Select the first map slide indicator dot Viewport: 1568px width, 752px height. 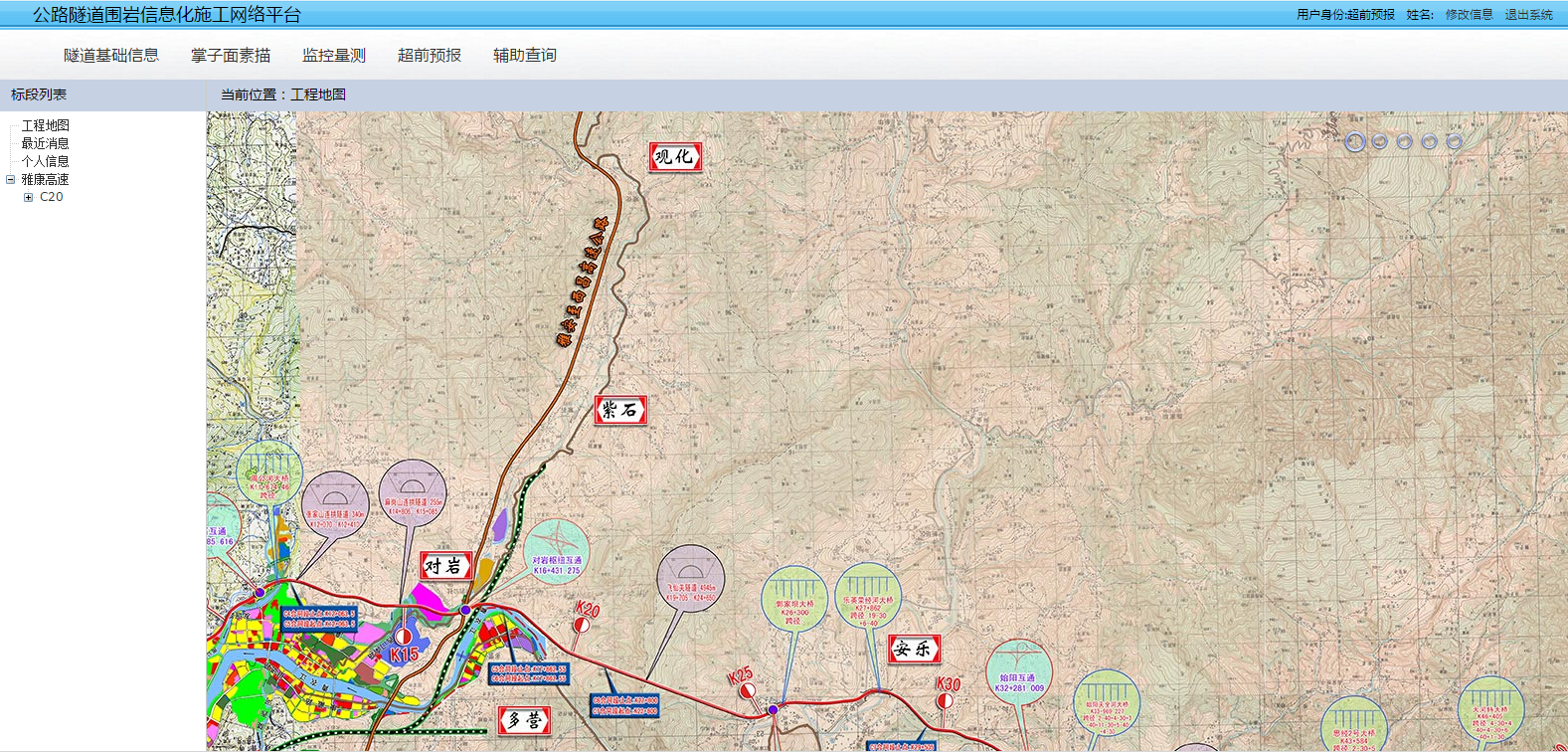coord(1354,142)
